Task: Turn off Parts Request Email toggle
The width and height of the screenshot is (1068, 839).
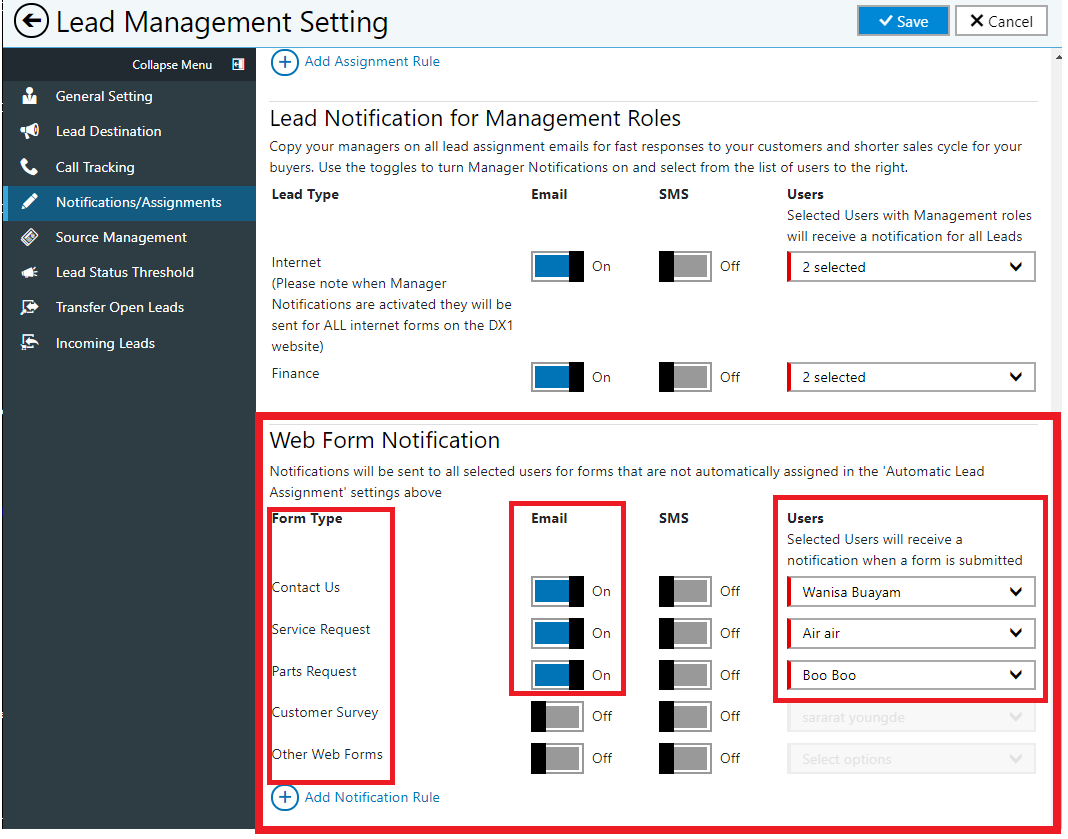Action: point(557,676)
